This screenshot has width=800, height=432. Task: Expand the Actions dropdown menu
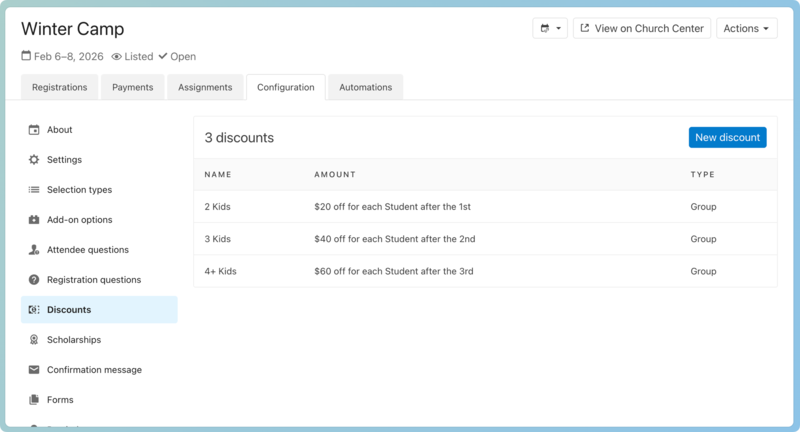pyautogui.click(x=746, y=29)
